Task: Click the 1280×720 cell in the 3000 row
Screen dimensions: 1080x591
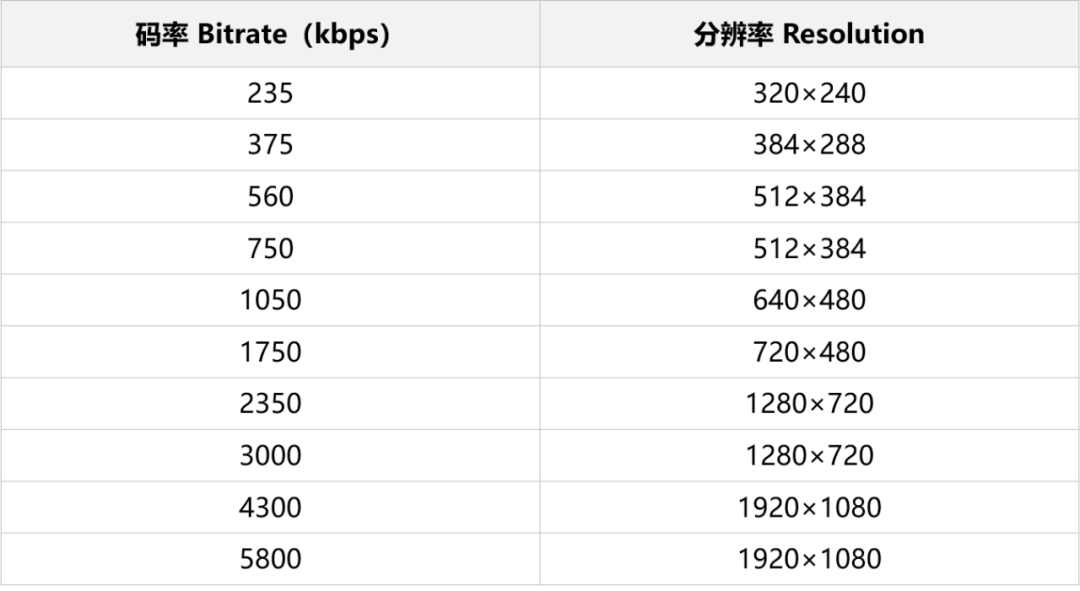Action: 809,456
